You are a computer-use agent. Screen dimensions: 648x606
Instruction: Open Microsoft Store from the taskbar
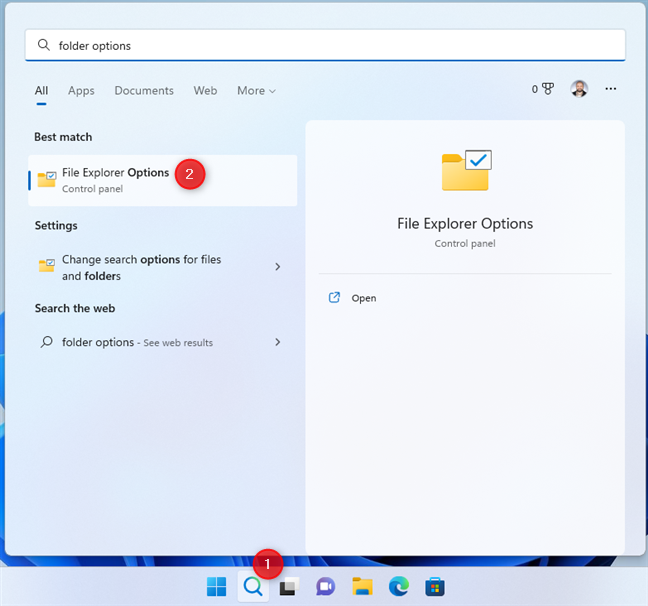[435, 587]
